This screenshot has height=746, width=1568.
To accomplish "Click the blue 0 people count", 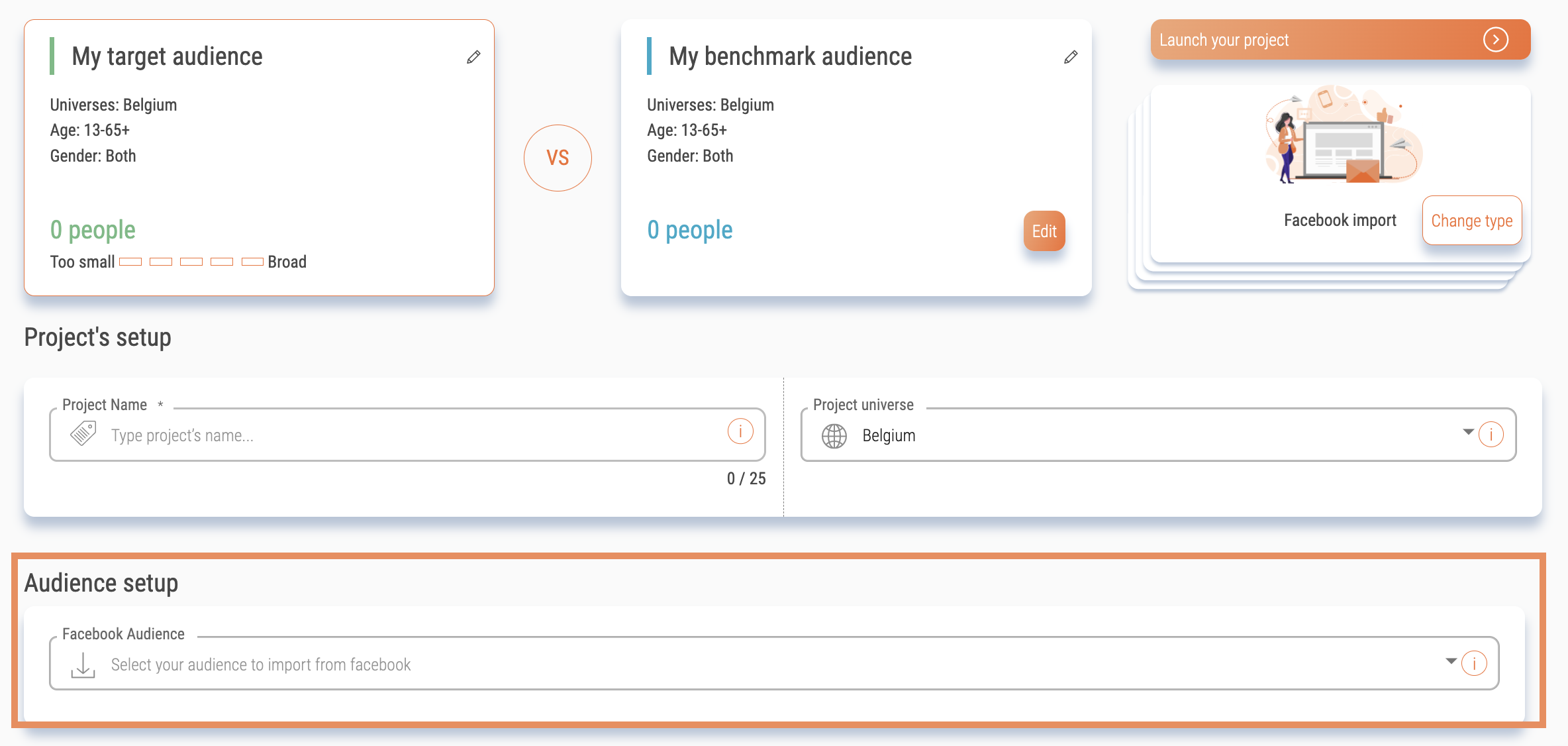I will 690,230.
